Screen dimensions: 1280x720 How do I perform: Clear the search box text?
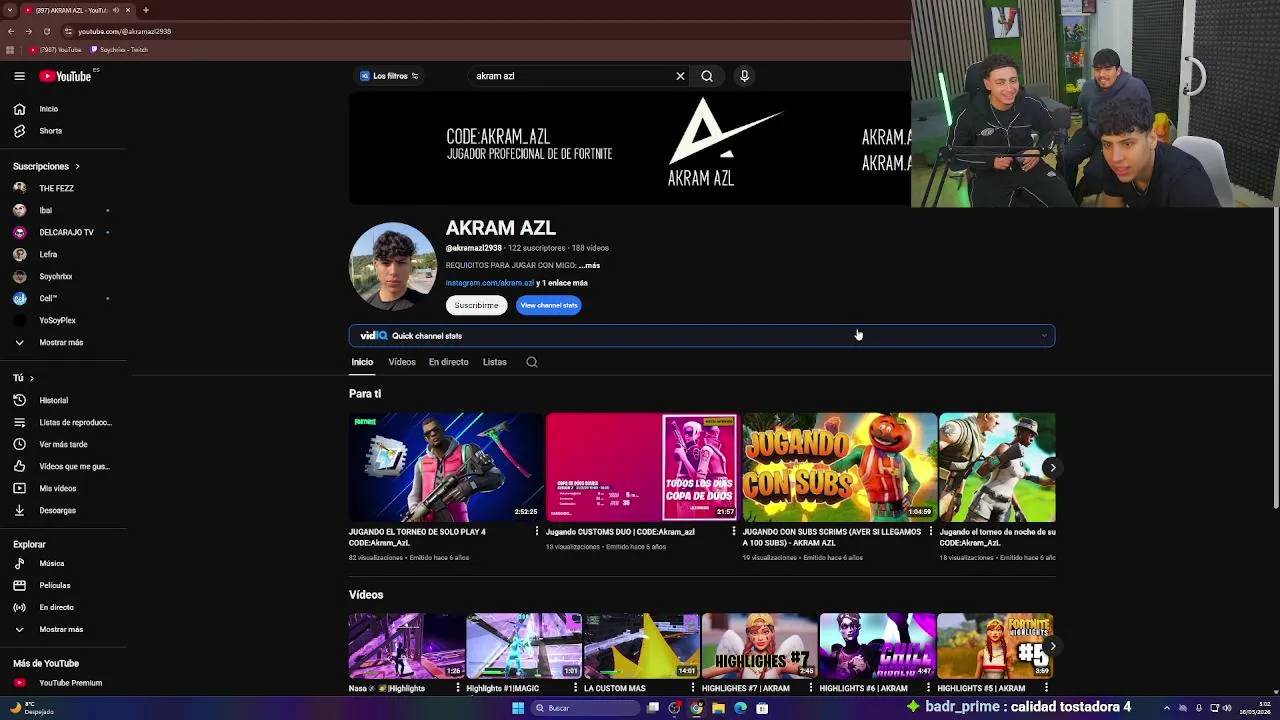tap(680, 76)
